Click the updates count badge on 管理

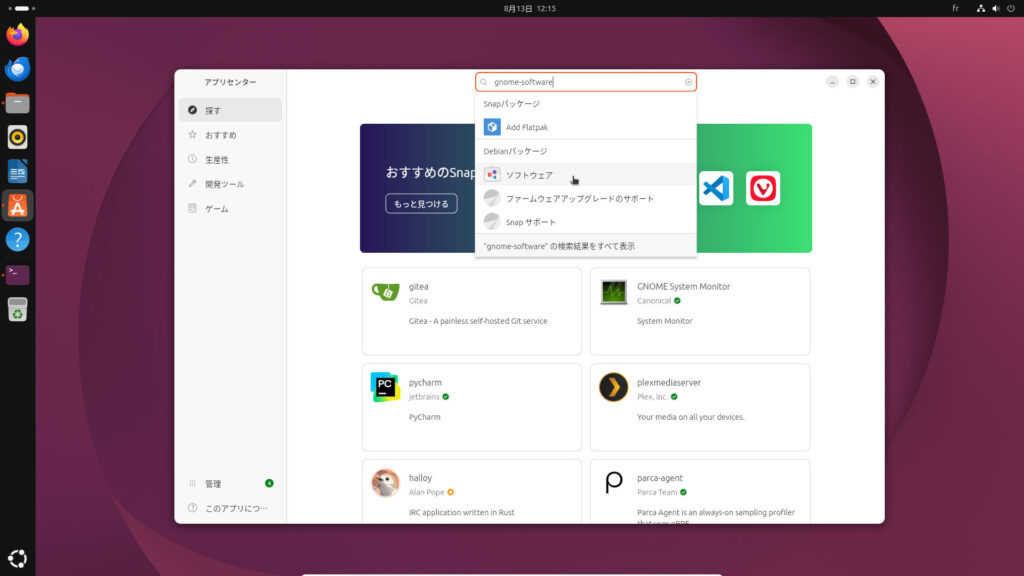click(x=269, y=483)
